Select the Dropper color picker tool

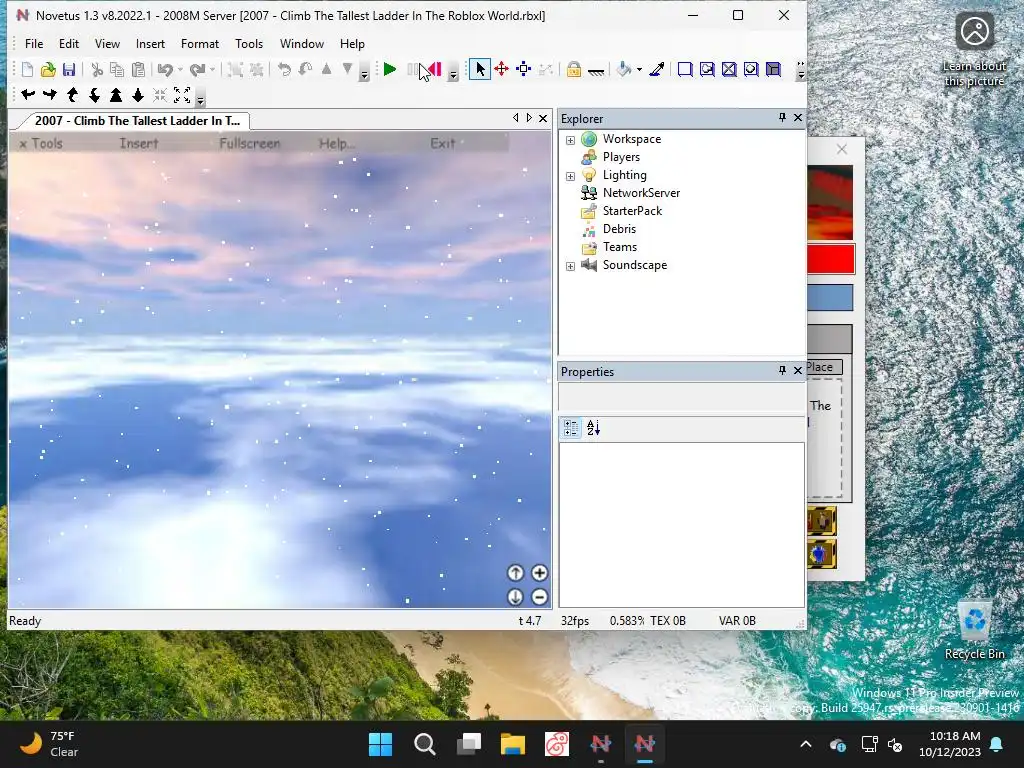pos(657,69)
